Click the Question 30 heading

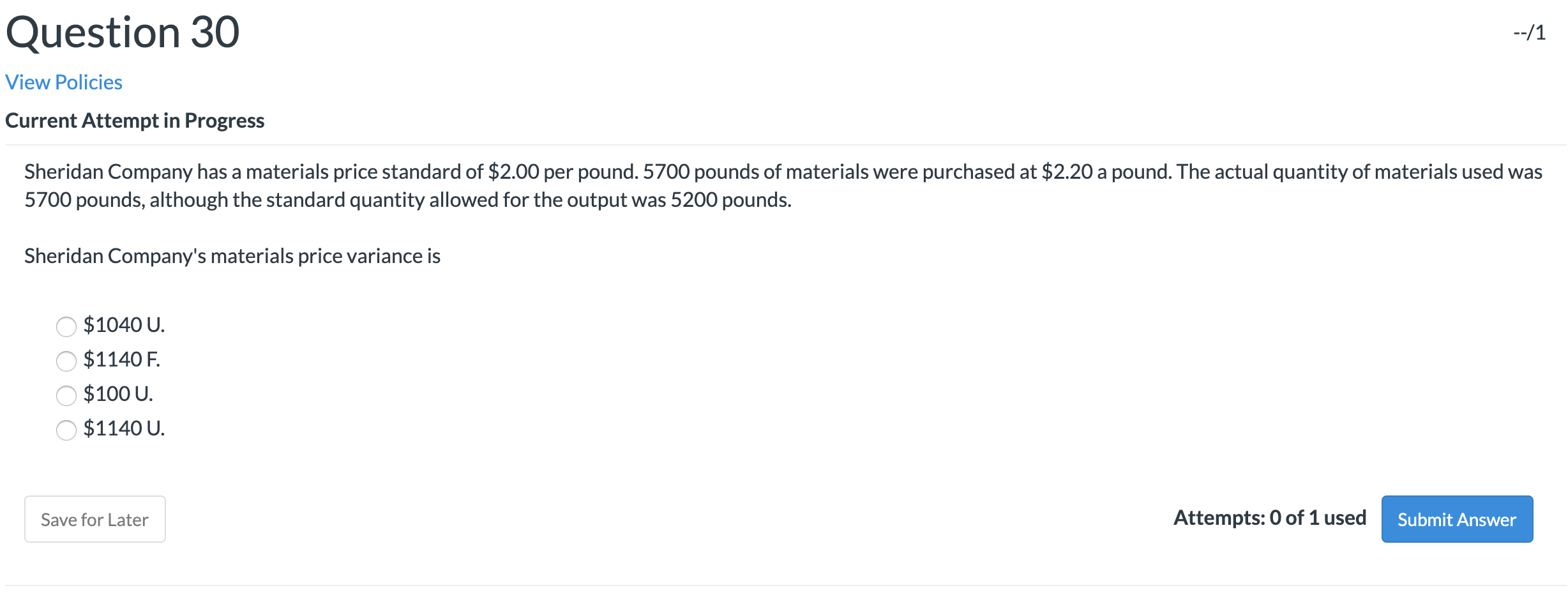(x=123, y=32)
